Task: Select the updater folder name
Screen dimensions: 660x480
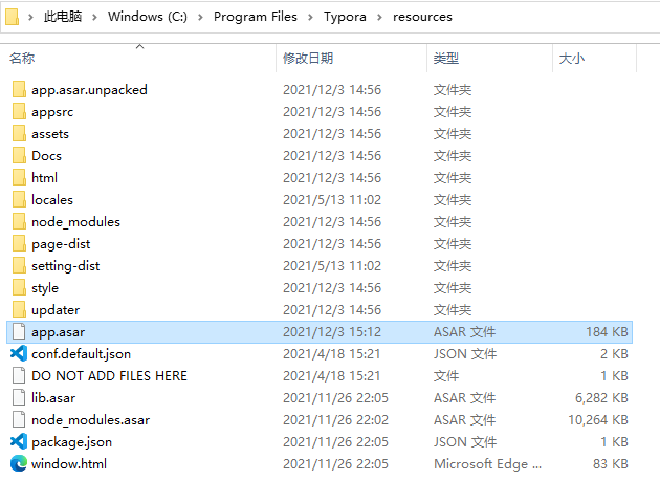Action: (56, 310)
